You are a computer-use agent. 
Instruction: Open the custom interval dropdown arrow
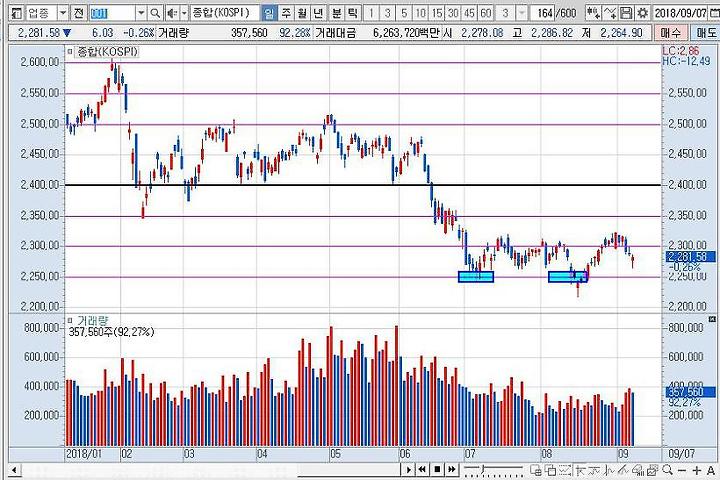tap(522, 13)
